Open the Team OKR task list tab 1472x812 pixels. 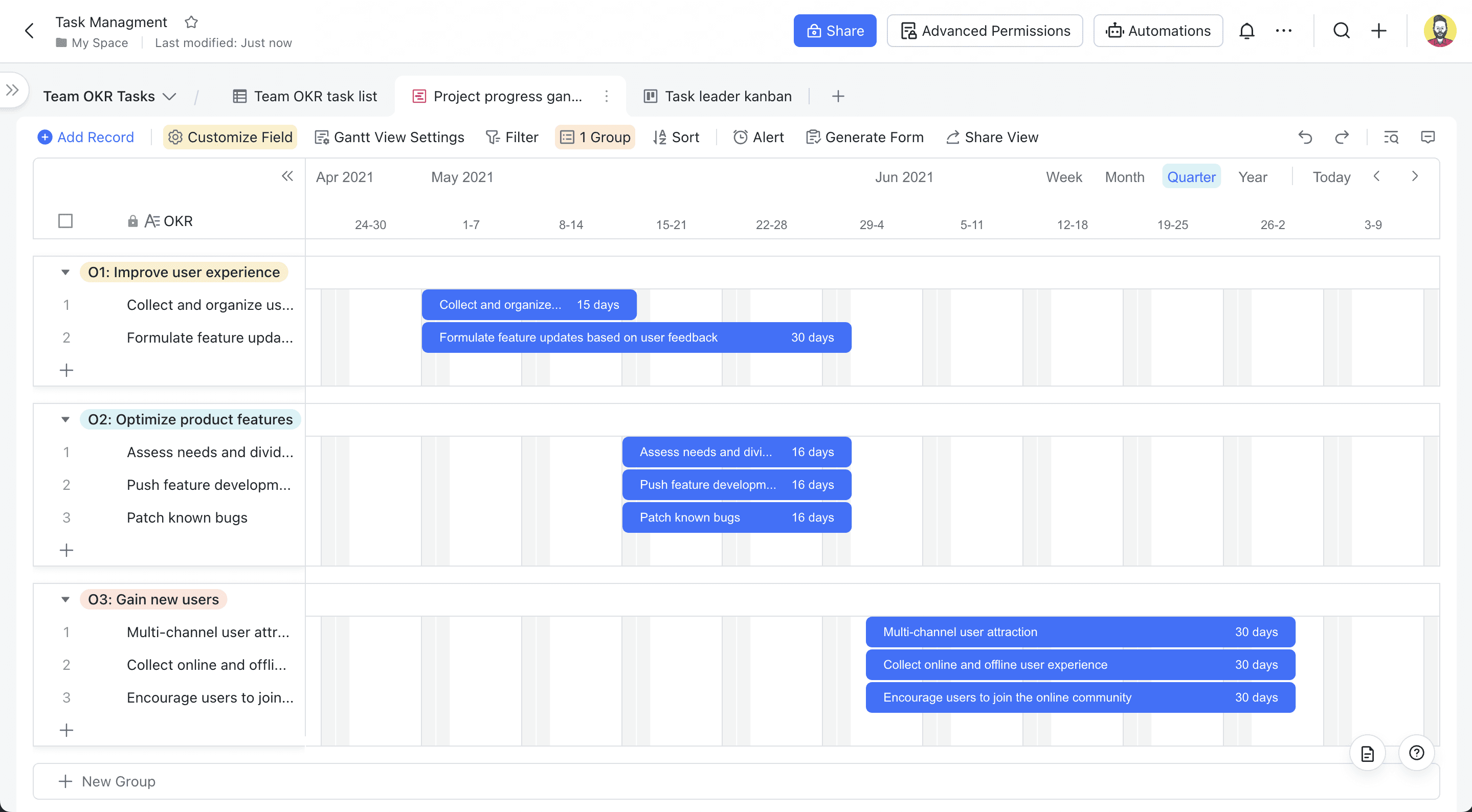click(x=305, y=96)
